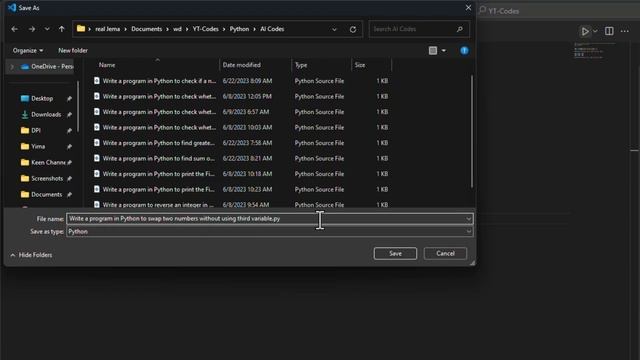Open the Organize menu
This screenshot has width=640, height=360.
[x=28, y=50]
